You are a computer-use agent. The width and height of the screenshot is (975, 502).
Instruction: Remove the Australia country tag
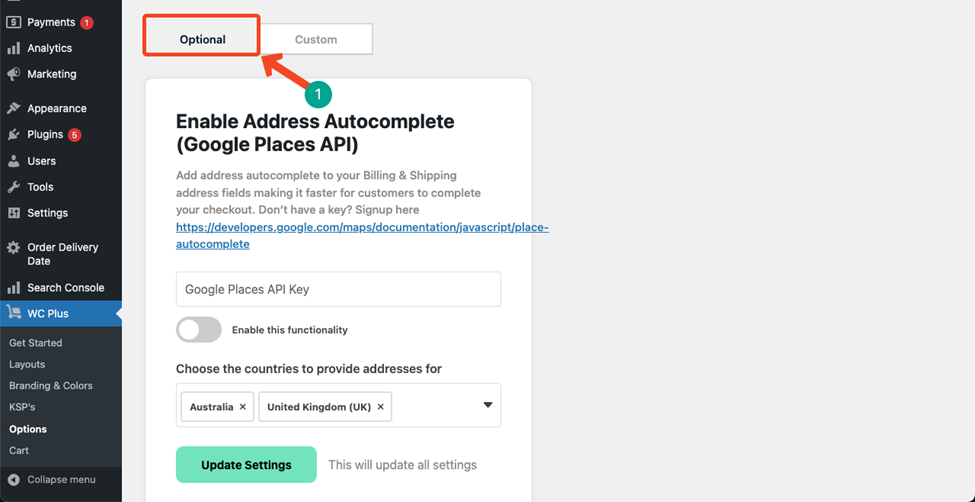243,407
